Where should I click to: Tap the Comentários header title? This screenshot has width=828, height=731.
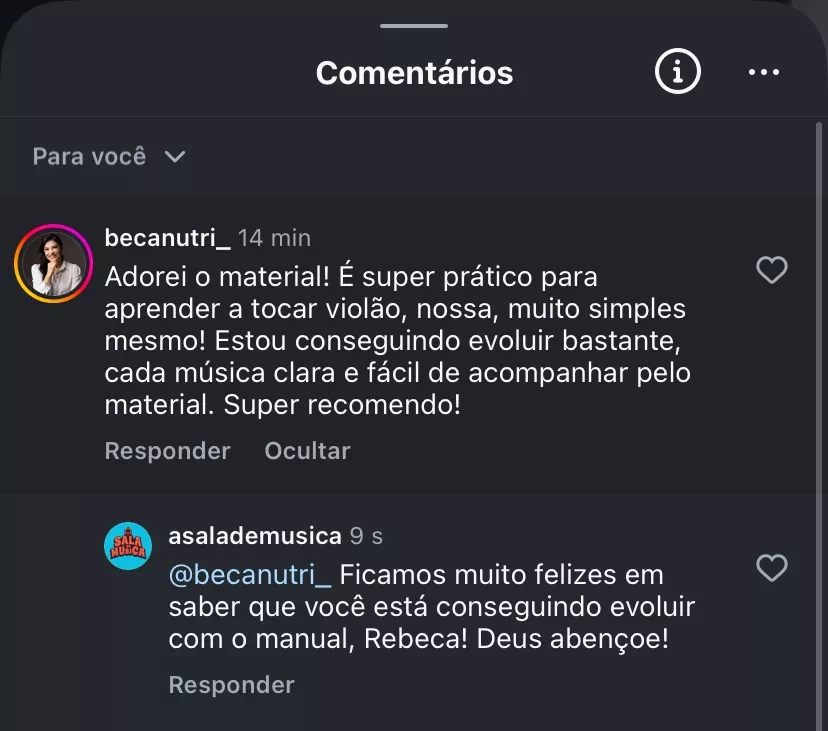[x=414, y=72]
